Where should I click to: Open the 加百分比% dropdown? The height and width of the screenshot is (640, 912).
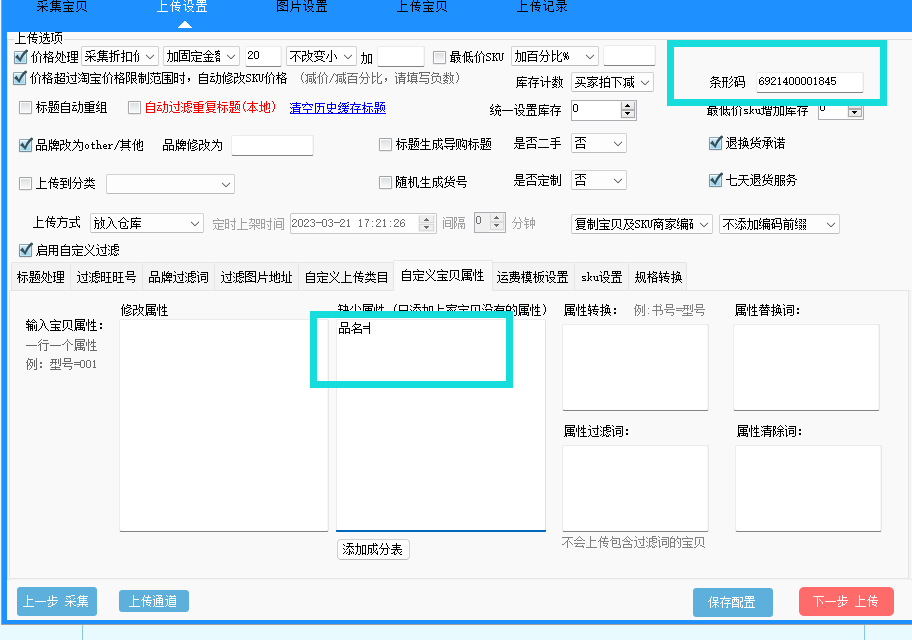pos(555,56)
